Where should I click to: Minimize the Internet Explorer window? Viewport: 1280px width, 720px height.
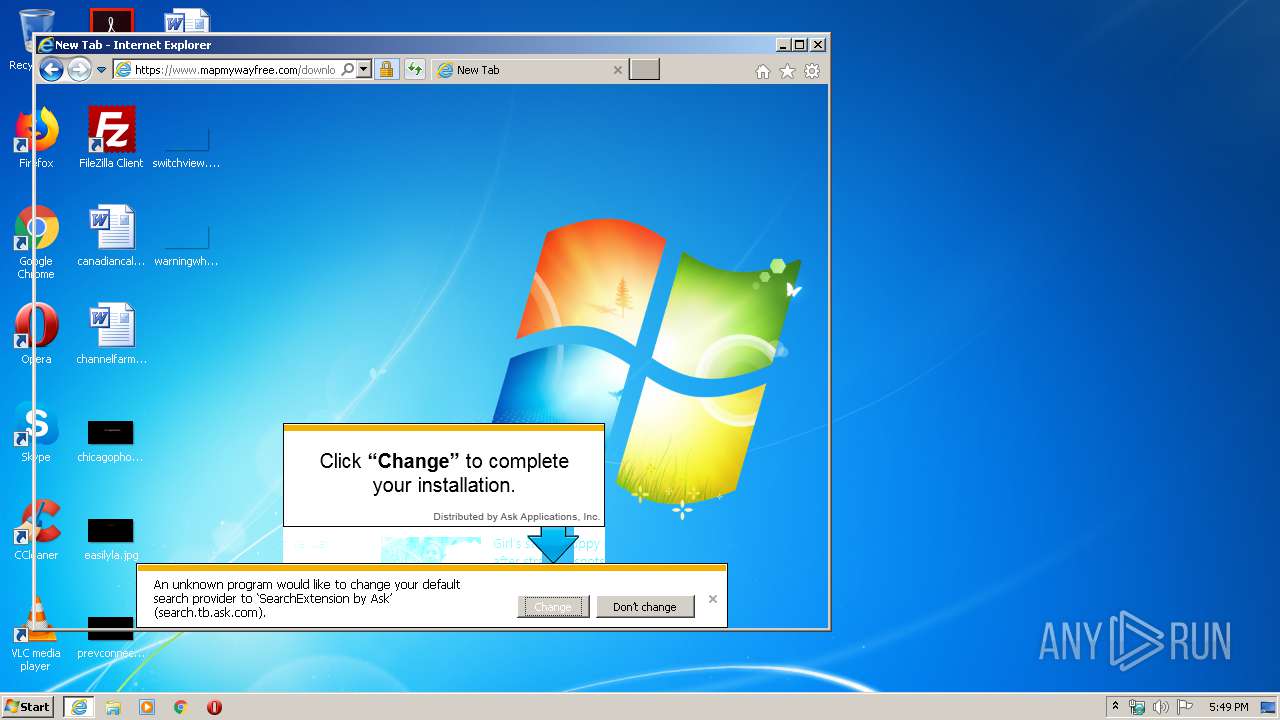[783, 45]
